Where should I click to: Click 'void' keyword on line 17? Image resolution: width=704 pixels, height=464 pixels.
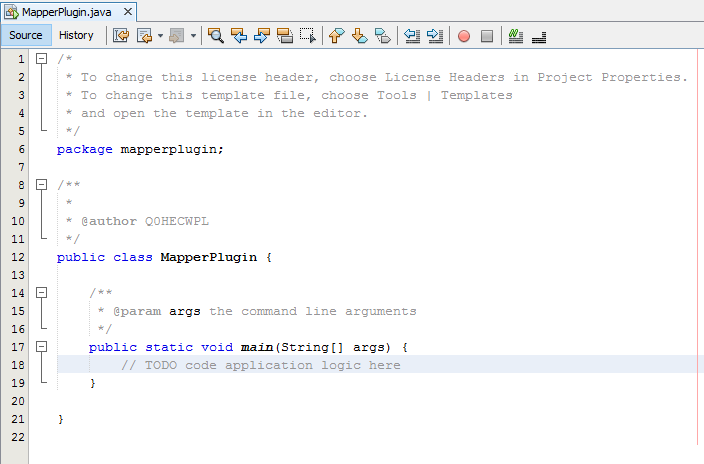click(x=217, y=347)
